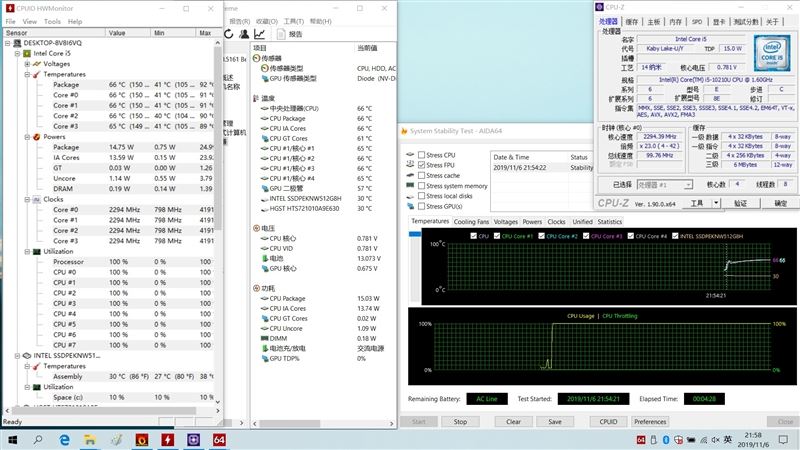Open the 工具(T) menu in AIDA64

(294, 21)
